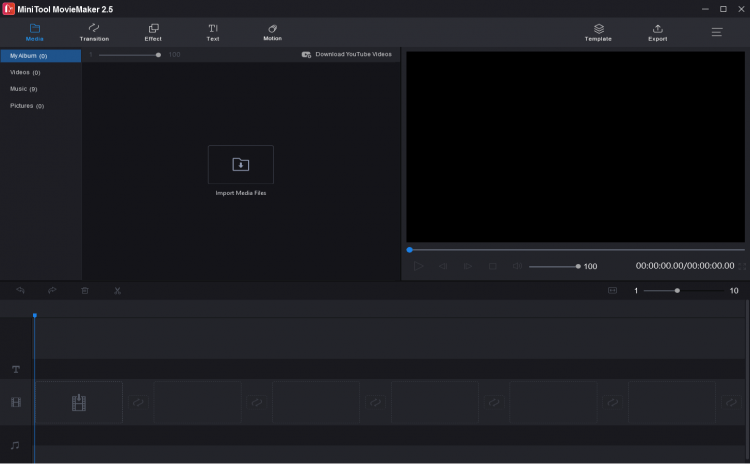The height and width of the screenshot is (464, 750).
Task: Select Videos category in sidebar
Action: [x=25, y=73]
